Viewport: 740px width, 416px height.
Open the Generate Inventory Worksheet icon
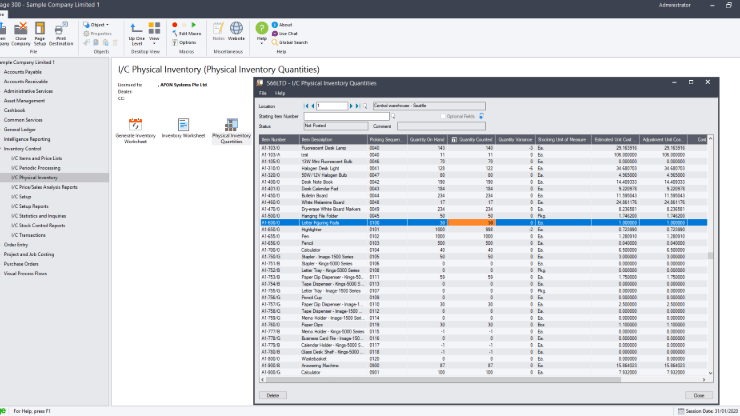pyautogui.click(x=135, y=130)
